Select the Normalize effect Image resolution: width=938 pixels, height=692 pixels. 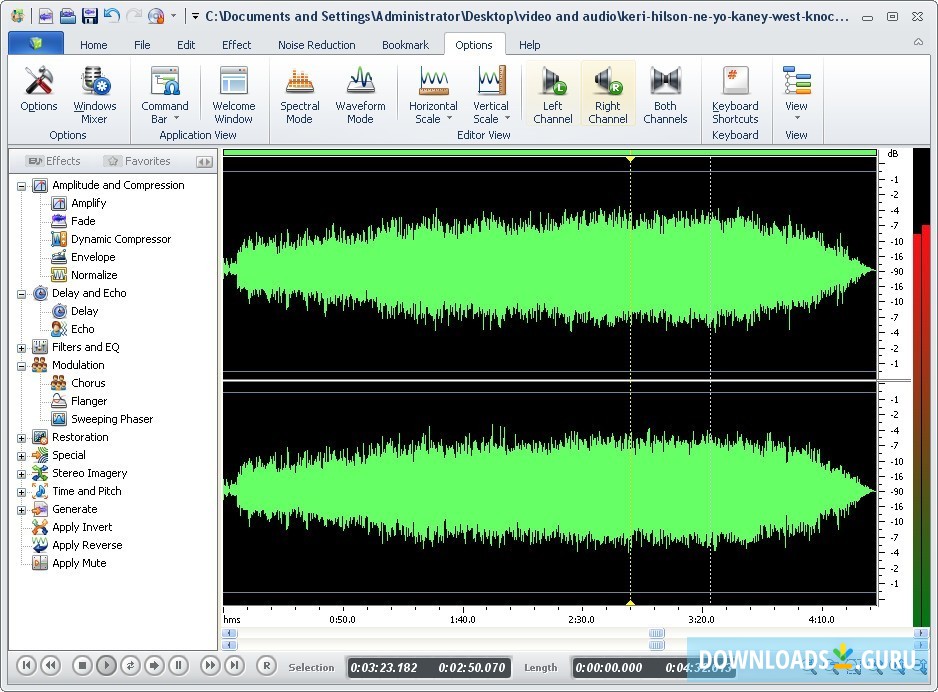94,275
